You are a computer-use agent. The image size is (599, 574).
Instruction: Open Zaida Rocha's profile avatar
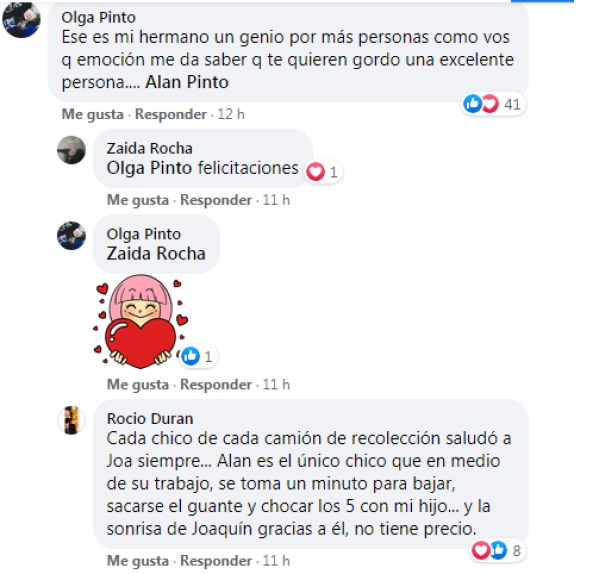coord(71,150)
